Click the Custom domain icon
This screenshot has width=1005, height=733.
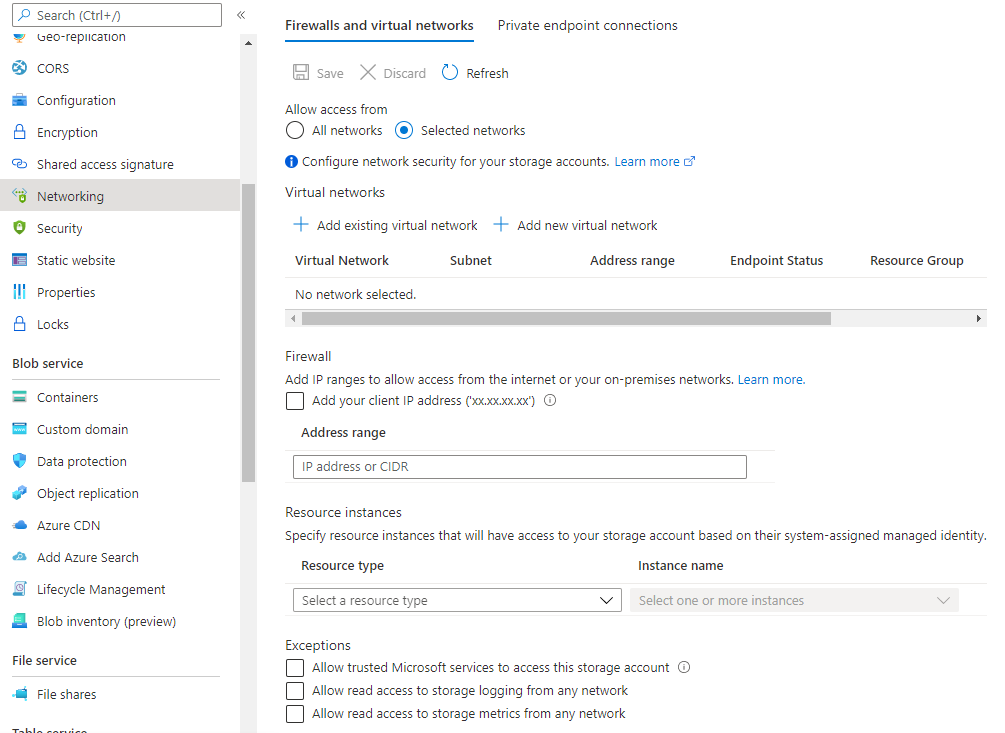click(x=20, y=429)
